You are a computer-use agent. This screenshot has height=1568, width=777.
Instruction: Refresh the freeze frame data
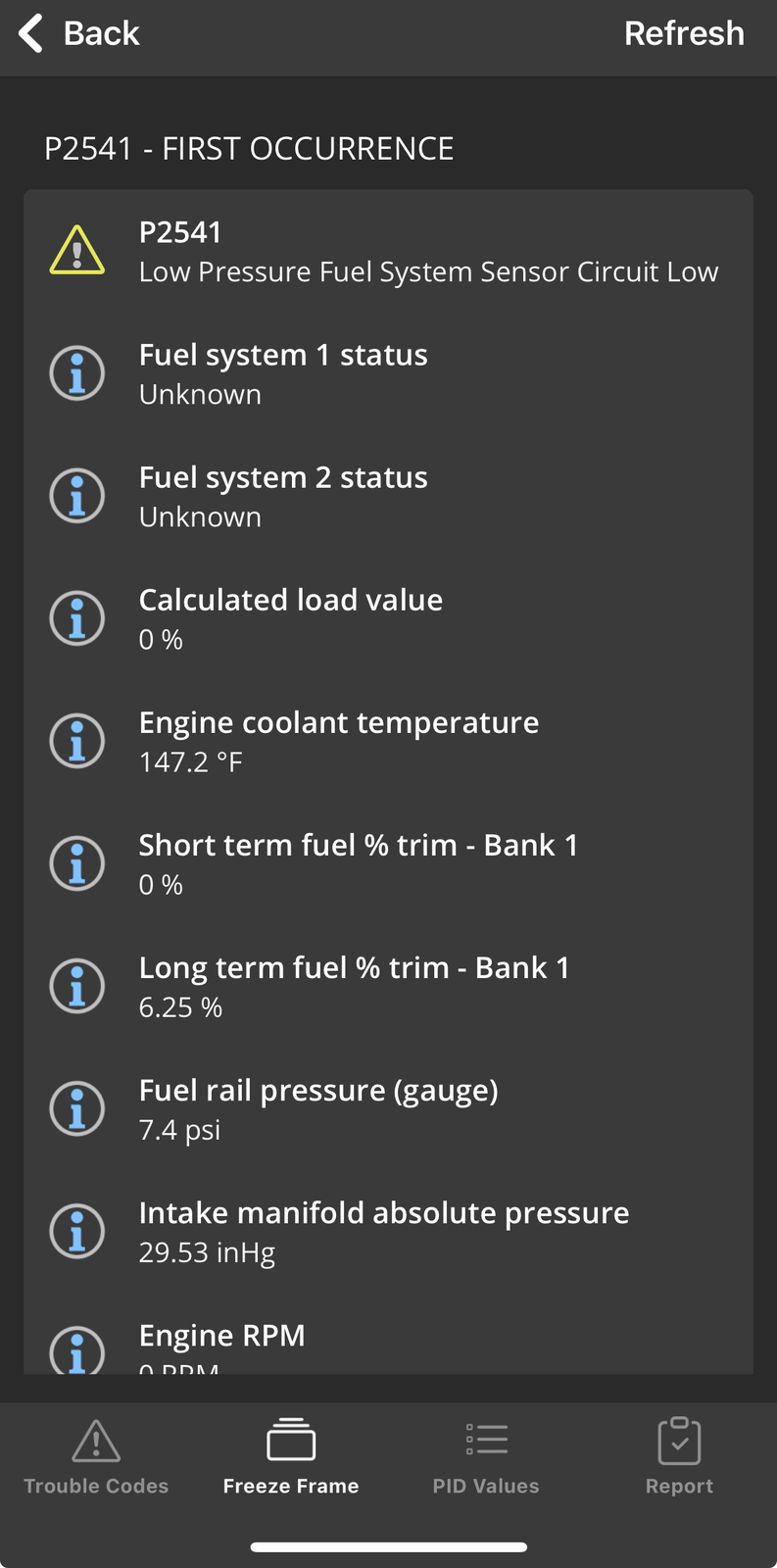click(684, 33)
